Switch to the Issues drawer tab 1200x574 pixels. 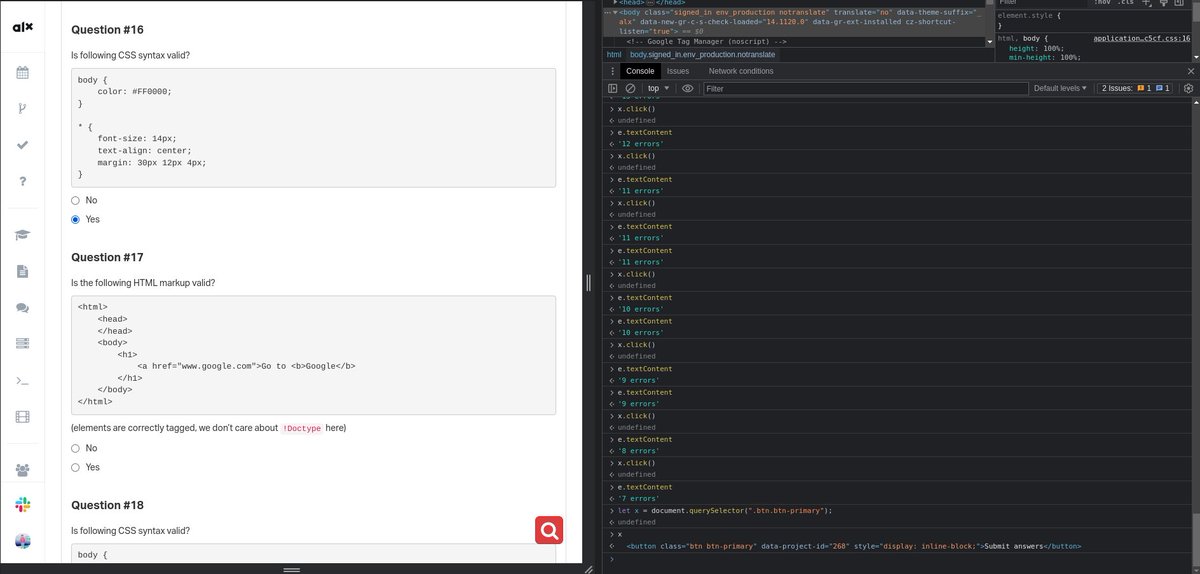tap(678, 71)
